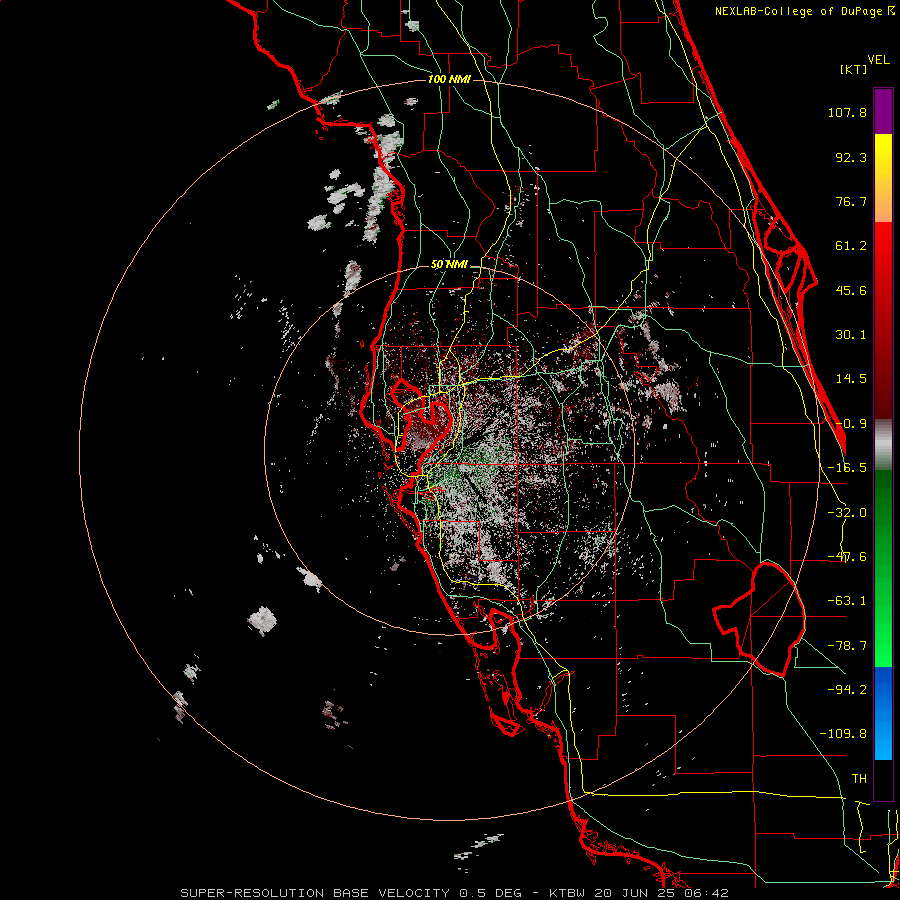The height and width of the screenshot is (900, 900).
Task: Select the 76.7 value on velocity scale
Action: (851, 201)
